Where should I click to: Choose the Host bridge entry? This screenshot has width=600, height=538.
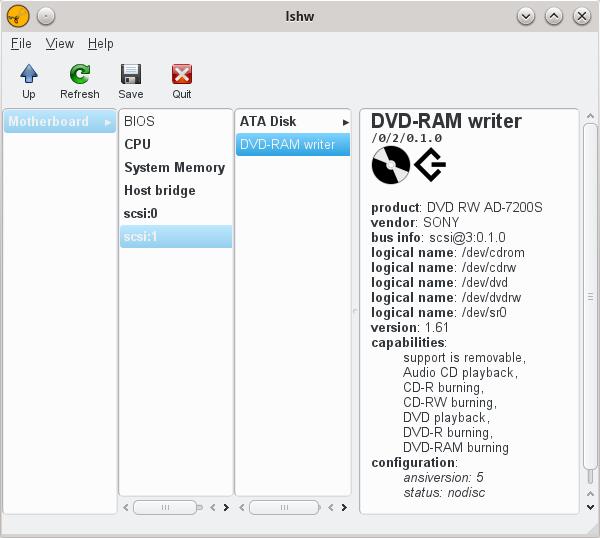160,190
